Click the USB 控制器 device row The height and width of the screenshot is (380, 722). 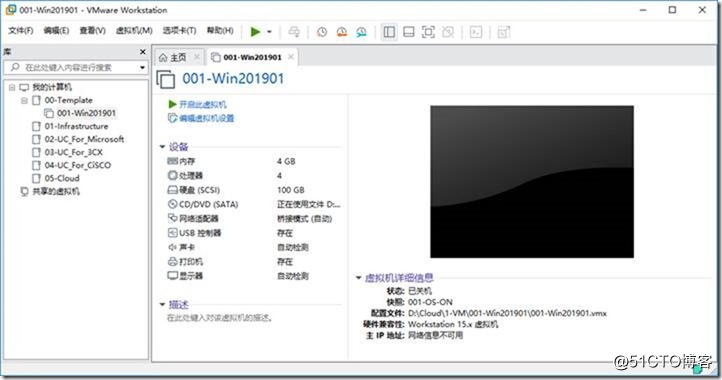[254, 233]
